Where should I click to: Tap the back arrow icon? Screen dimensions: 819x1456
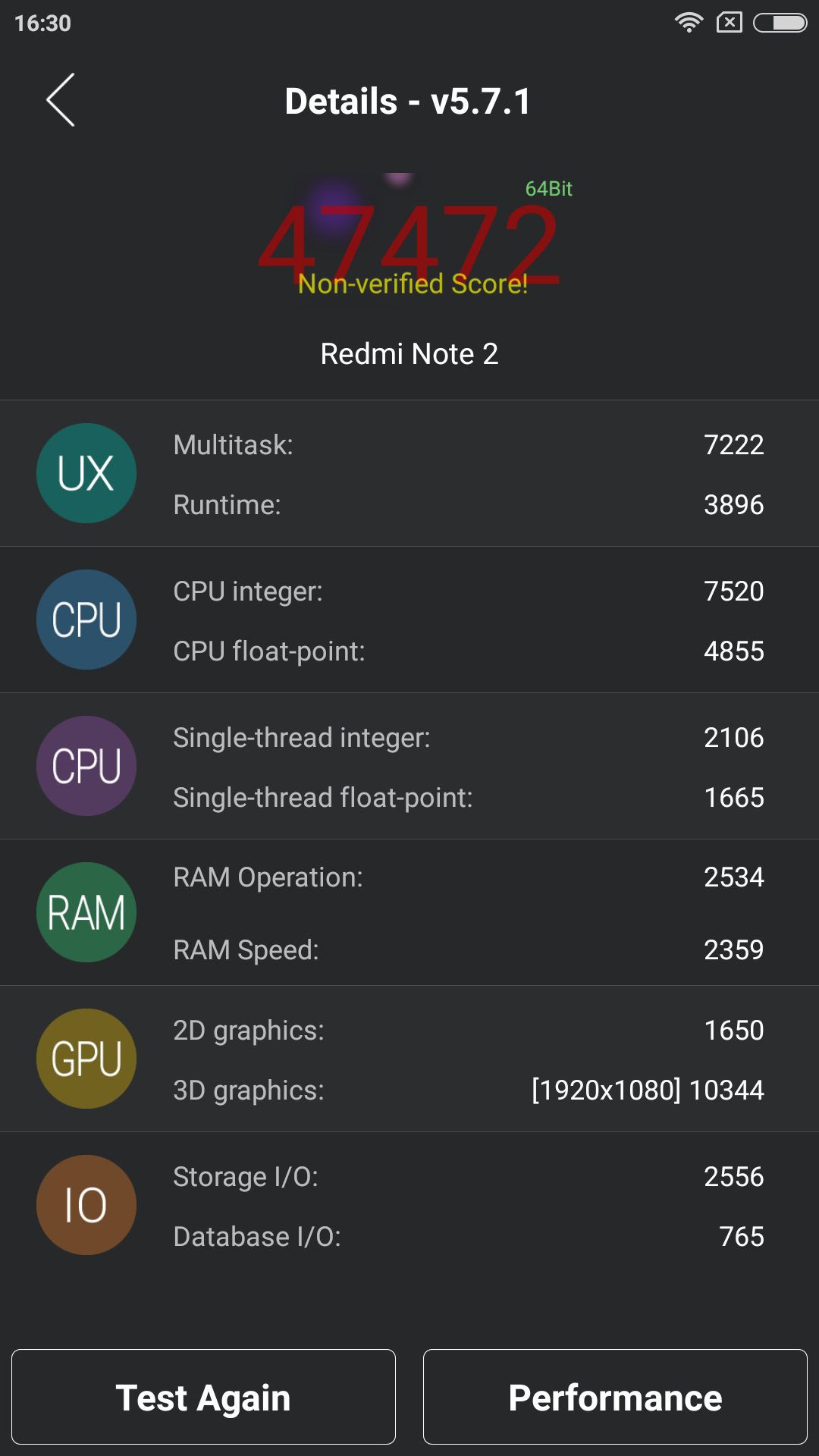click(61, 100)
